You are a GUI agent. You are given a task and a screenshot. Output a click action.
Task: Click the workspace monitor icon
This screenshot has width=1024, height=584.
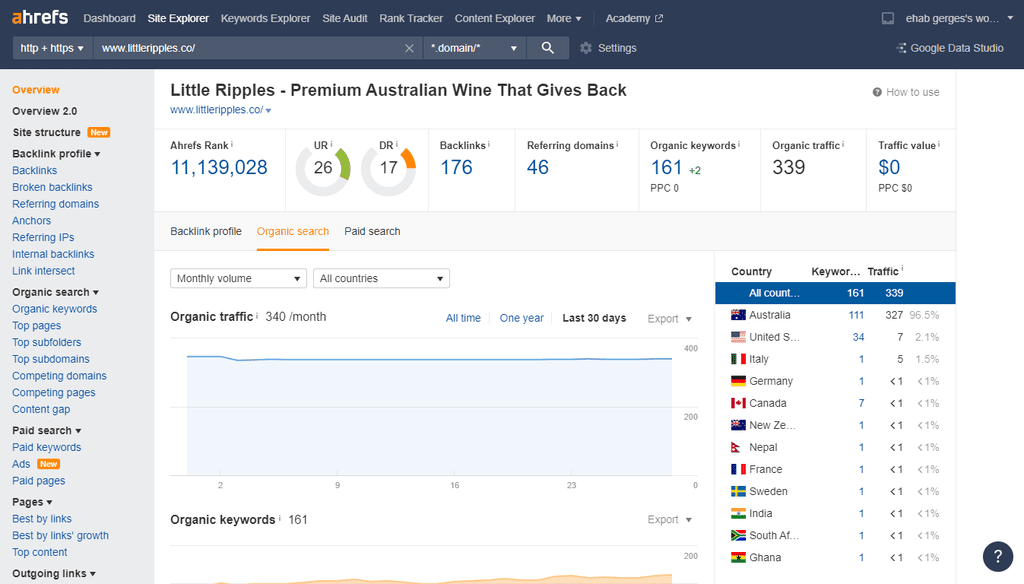[888, 18]
